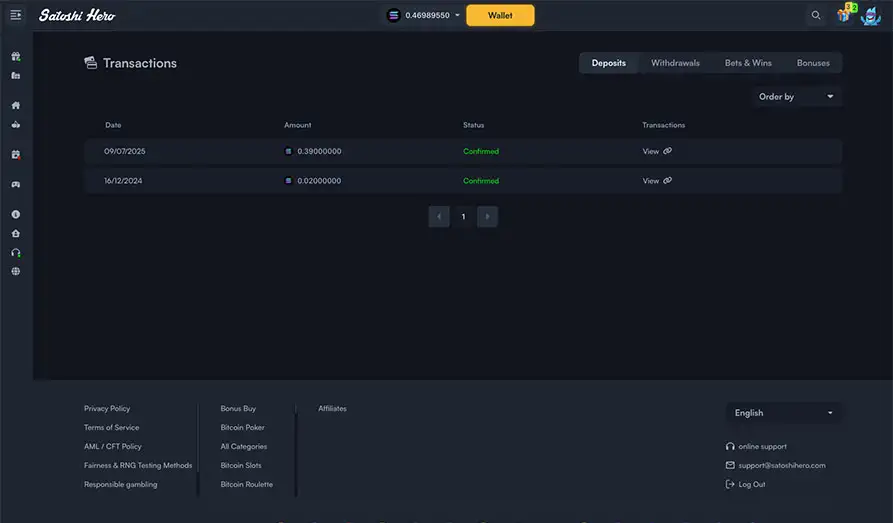Switch to the Bets & Wins tab
Screen dimensions: 893x523
(x=748, y=63)
